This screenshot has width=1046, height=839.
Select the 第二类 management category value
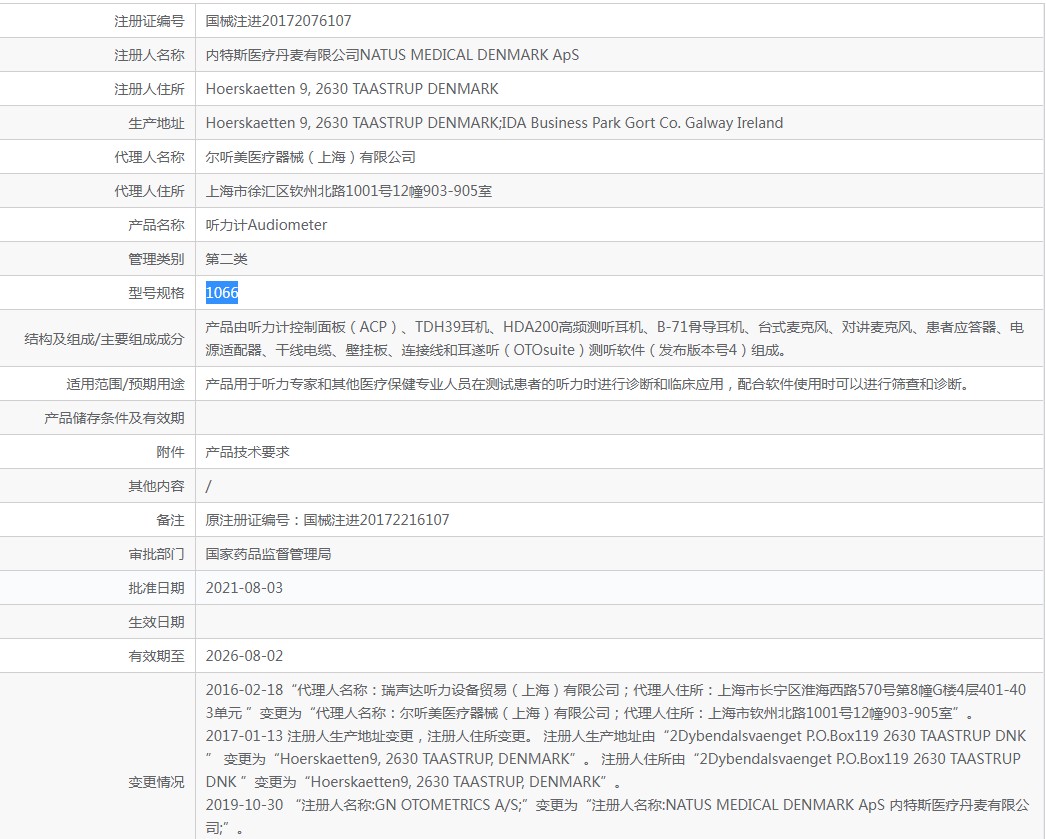(x=226, y=259)
